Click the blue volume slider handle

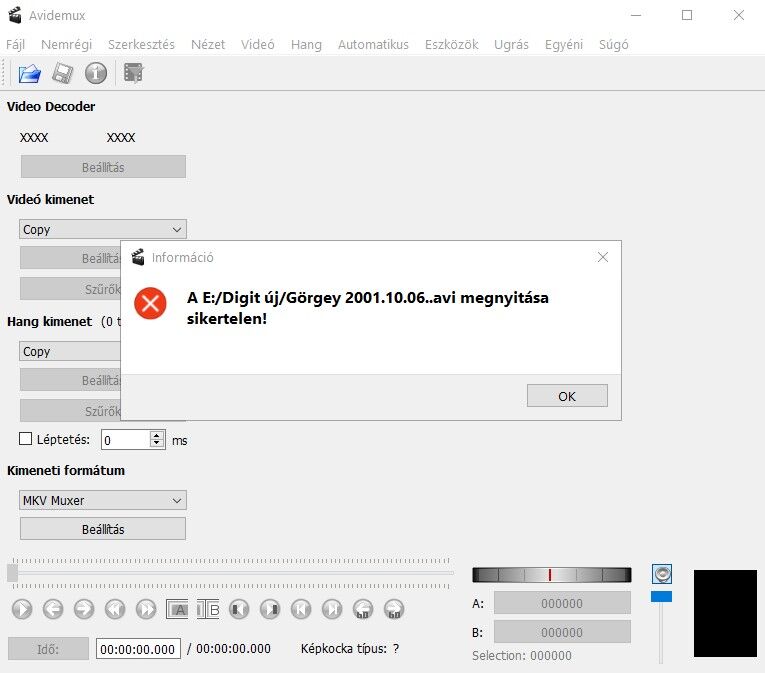pos(661,596)
